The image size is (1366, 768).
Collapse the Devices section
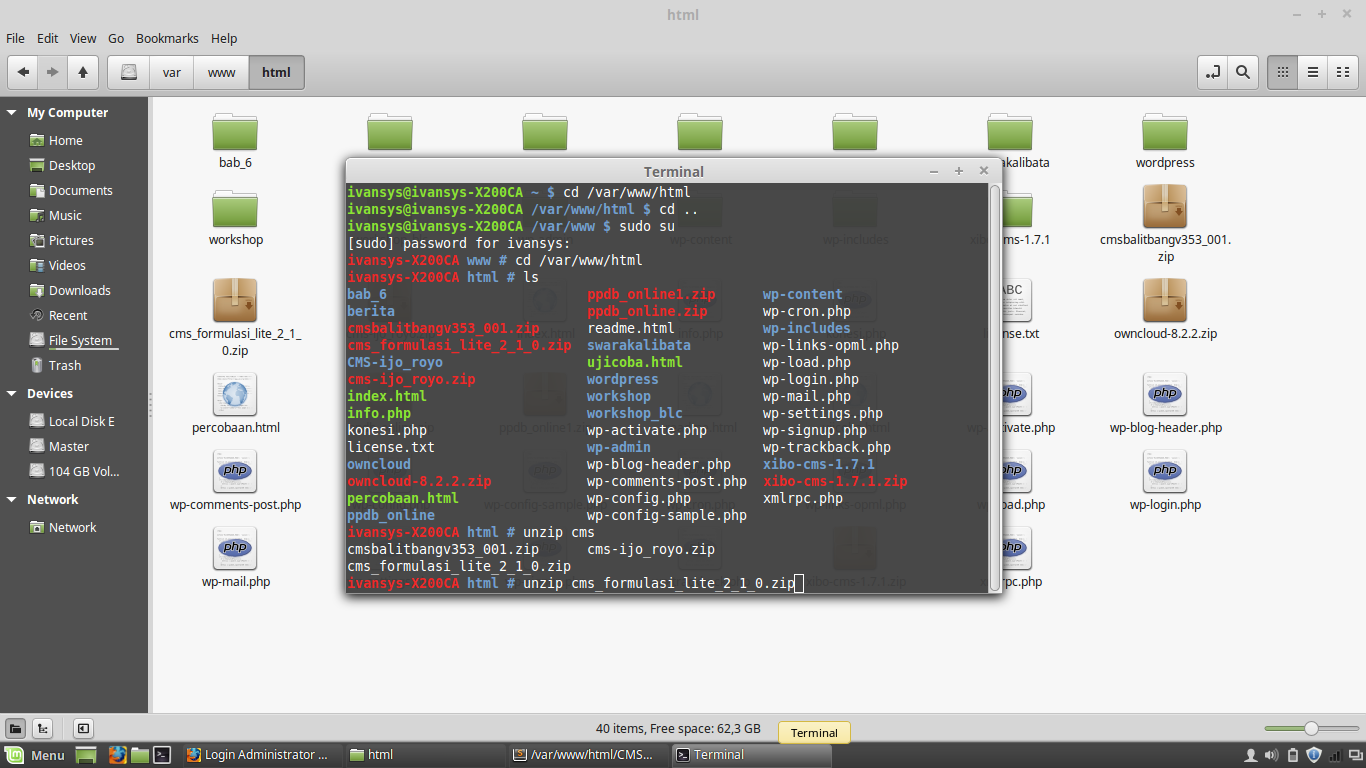[12, 394]
